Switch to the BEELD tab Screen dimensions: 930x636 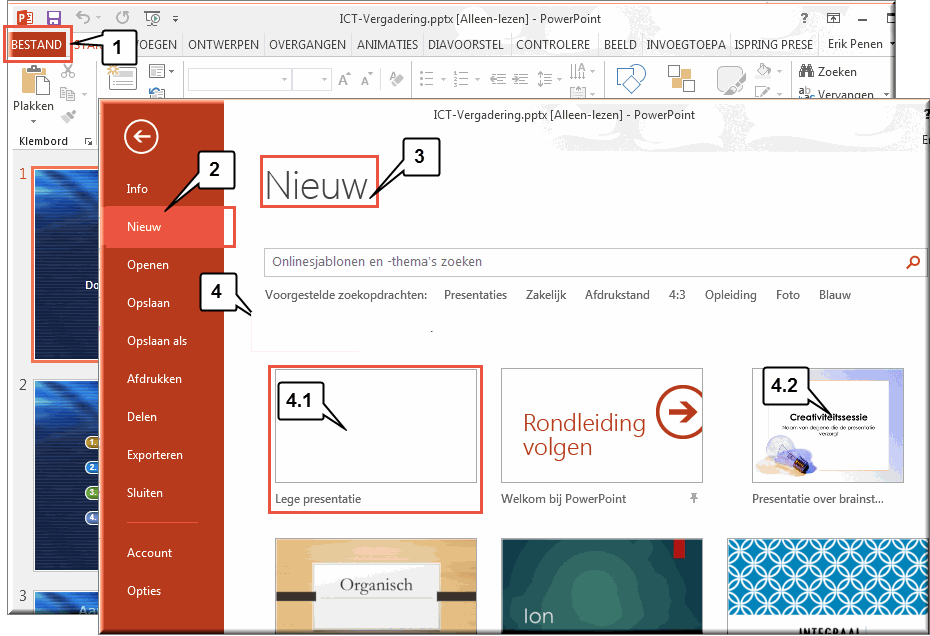click(620, 44)
